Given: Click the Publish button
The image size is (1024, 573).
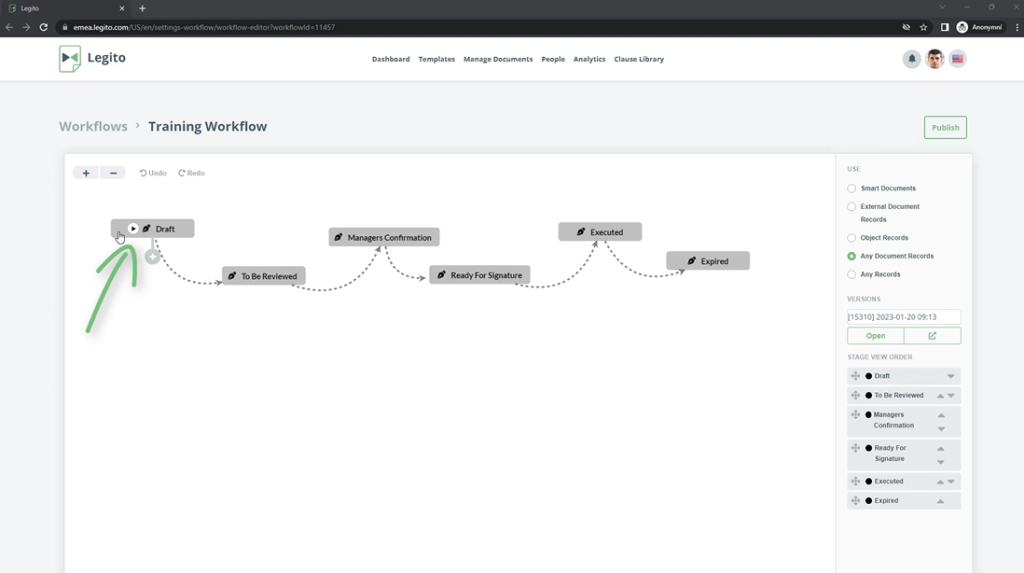Looking at the screenshot, I should [x=945, y=127].
